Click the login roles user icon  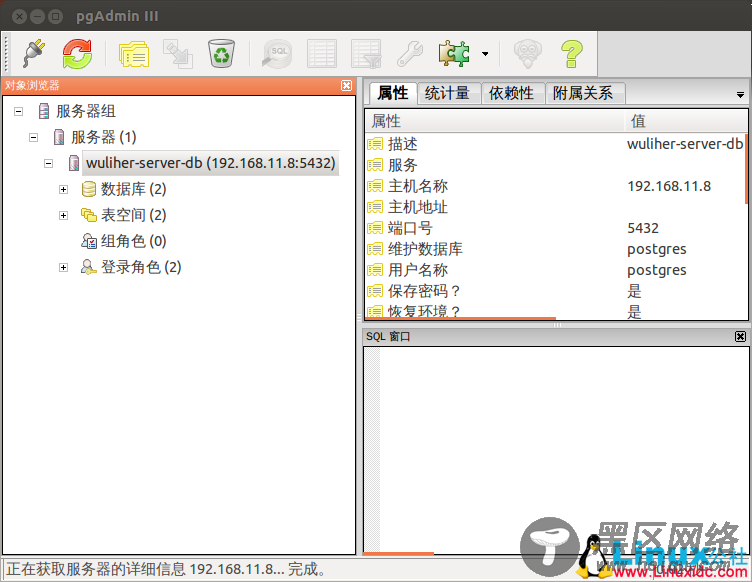coord(89,267)
